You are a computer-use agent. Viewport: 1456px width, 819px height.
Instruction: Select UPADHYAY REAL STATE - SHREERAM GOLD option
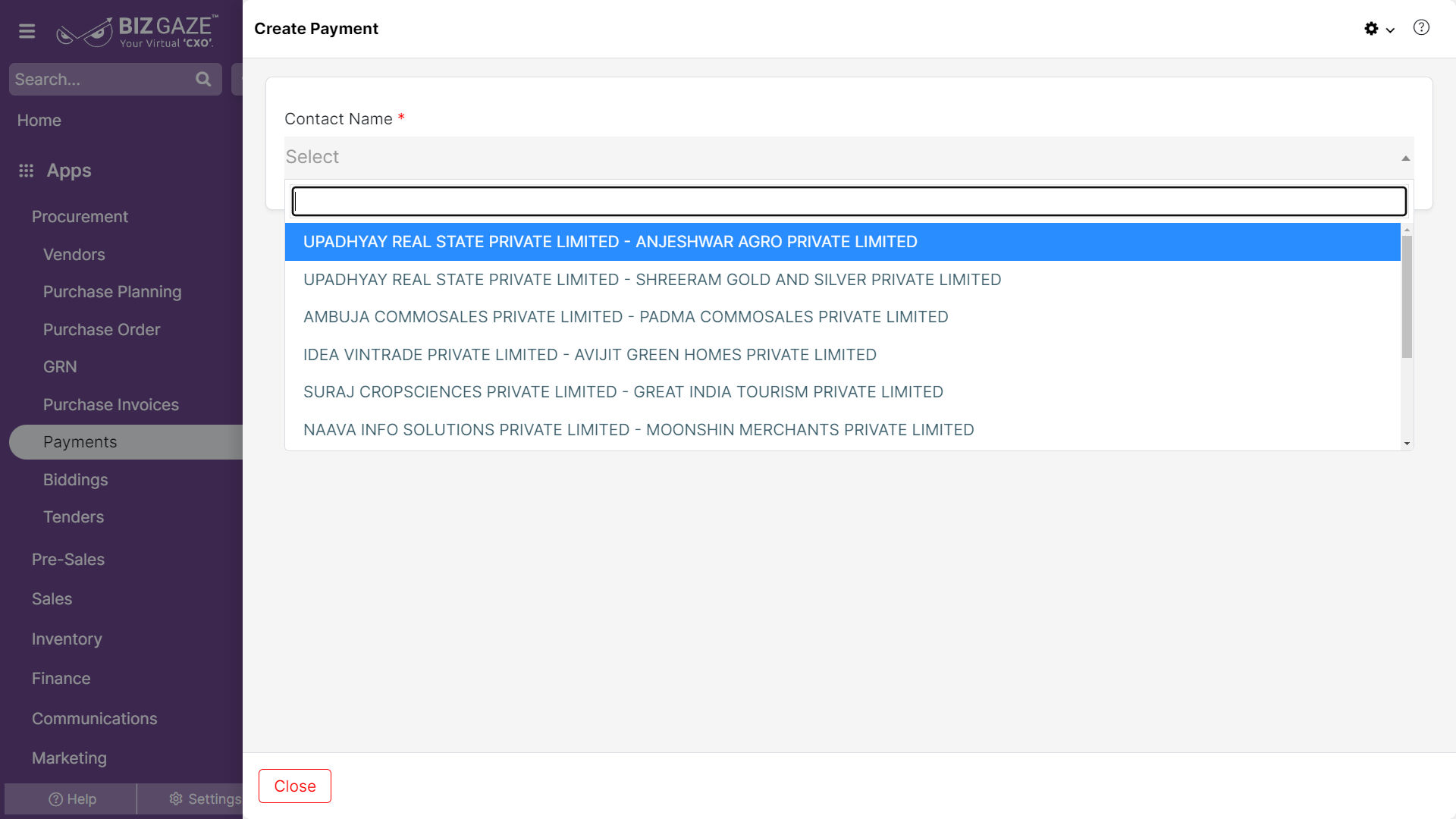tap(843, 280)
